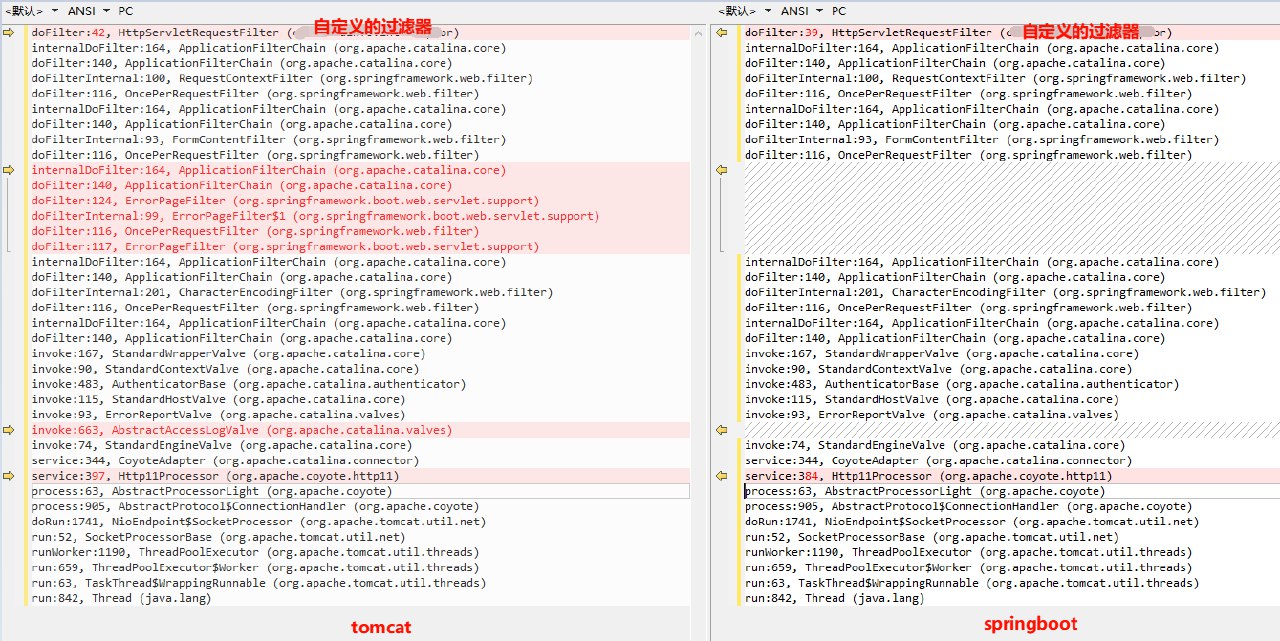Click PC line ending label in right pane

click(x=839, y=11)
